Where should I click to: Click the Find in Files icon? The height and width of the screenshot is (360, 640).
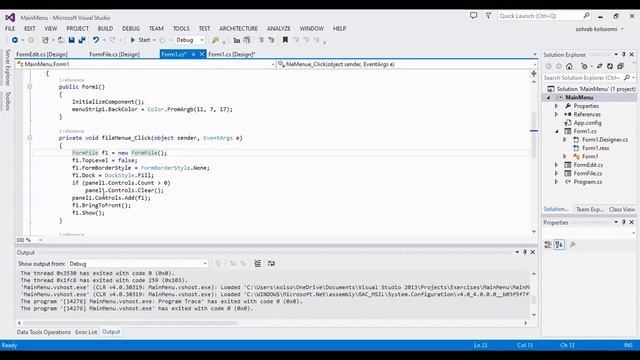point(216,40)
